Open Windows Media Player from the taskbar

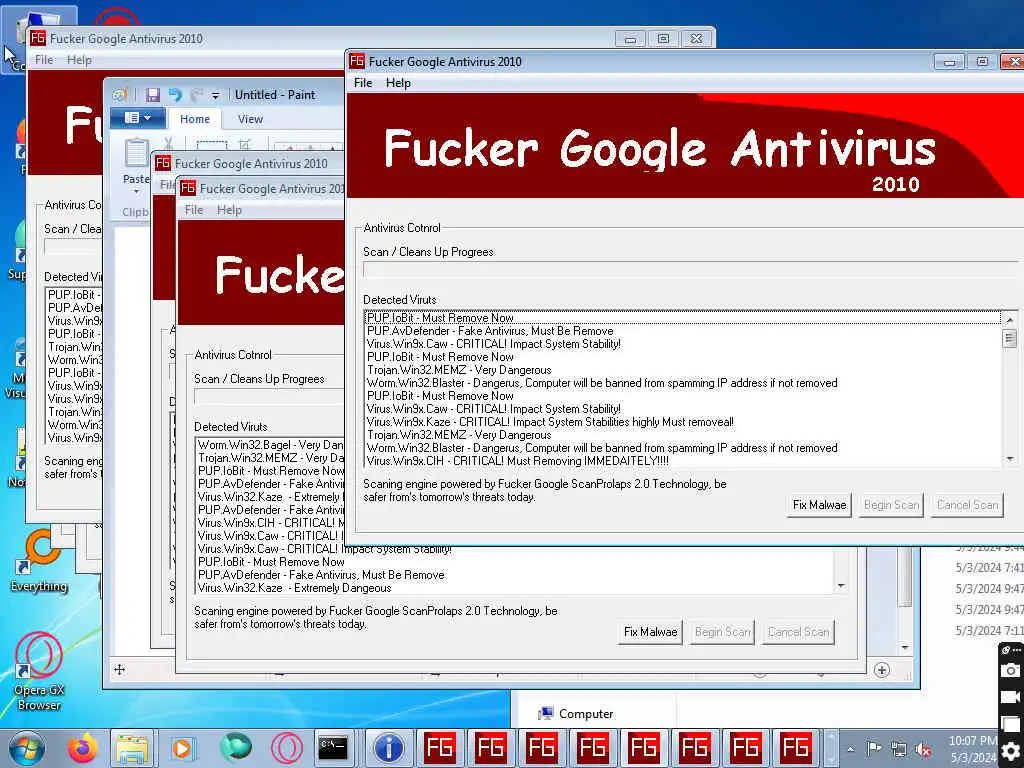coord(184,748)
